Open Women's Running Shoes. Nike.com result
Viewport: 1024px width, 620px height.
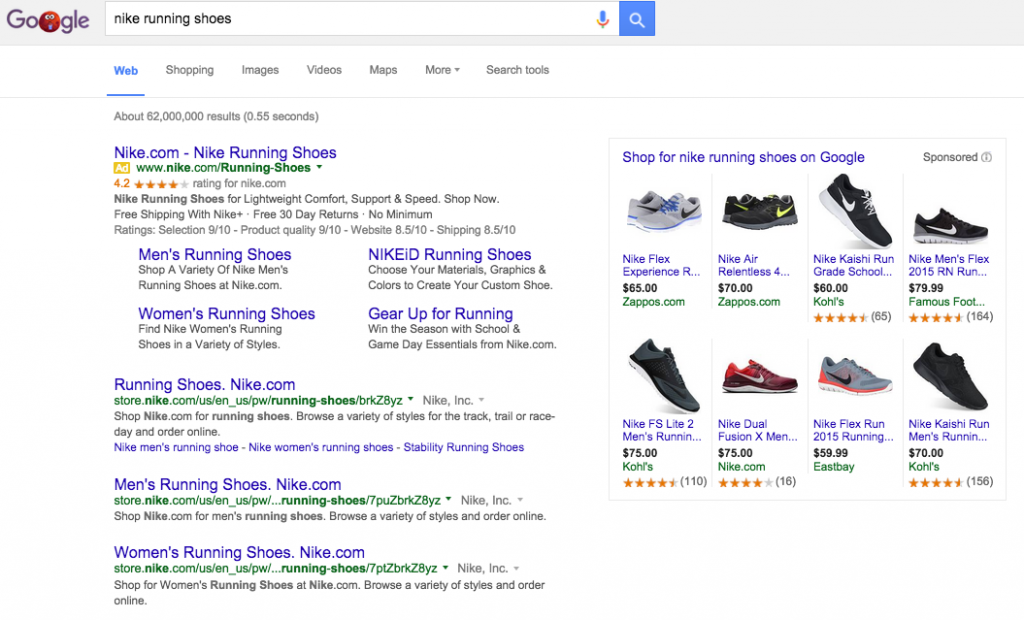point(239,552)
